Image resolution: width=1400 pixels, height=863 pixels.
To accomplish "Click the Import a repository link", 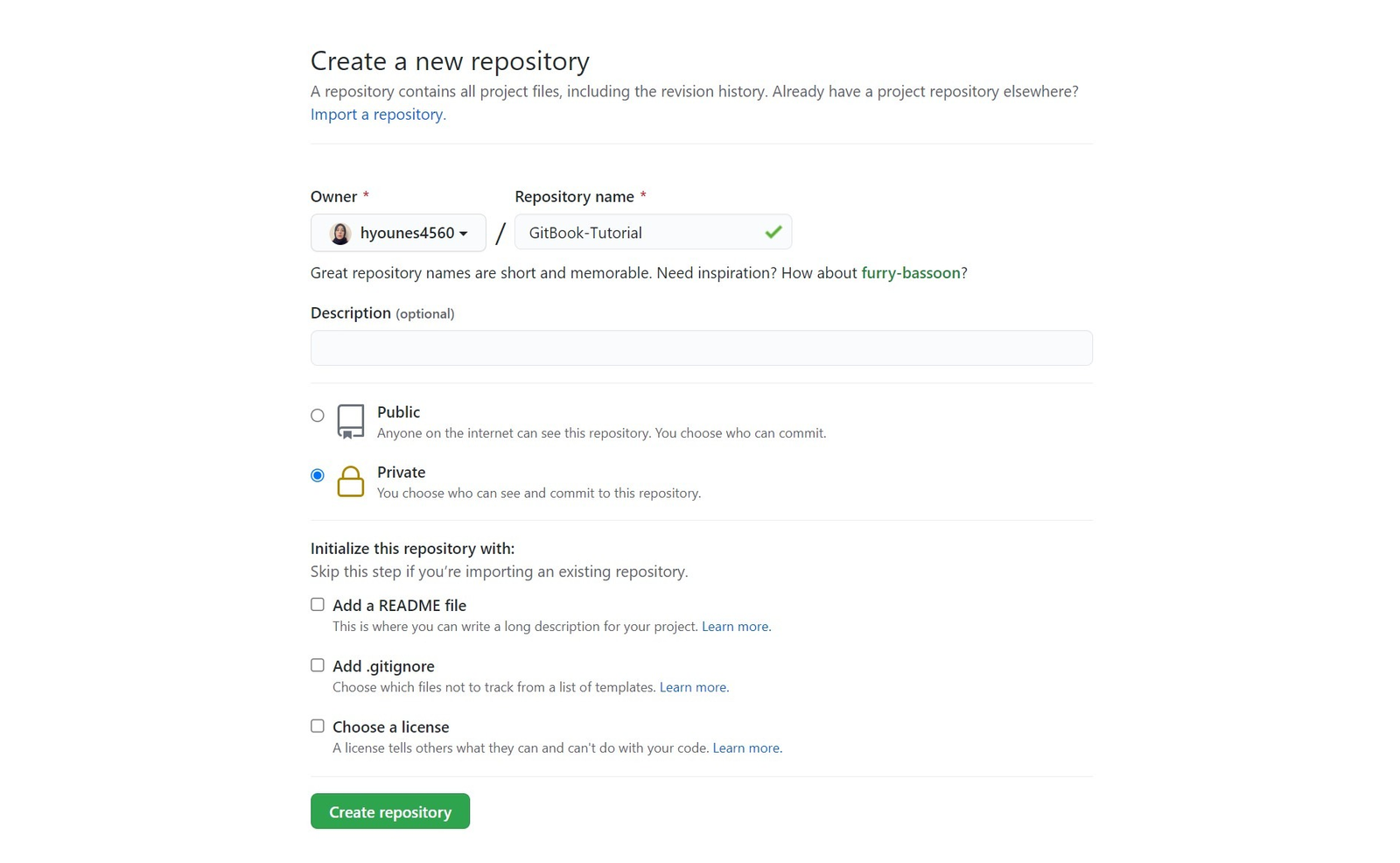I will click(x=377, y=115).
